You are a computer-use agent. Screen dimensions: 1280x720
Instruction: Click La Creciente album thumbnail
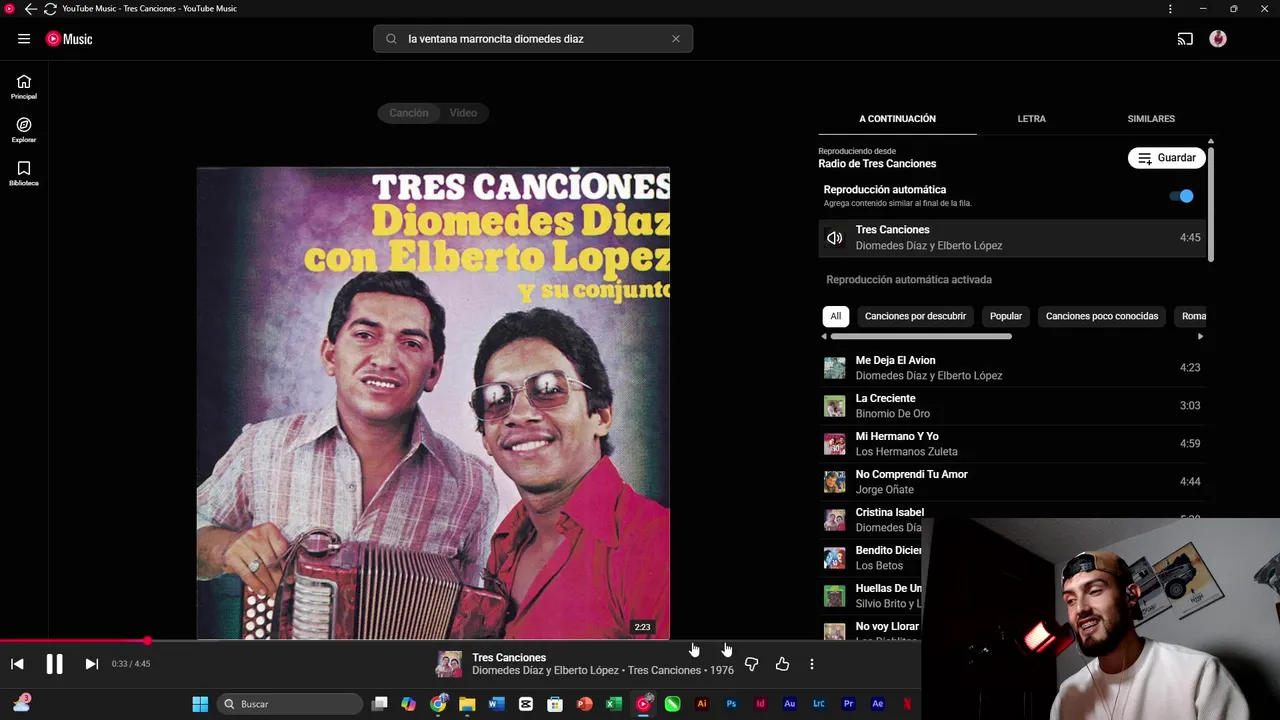[834, 406]
